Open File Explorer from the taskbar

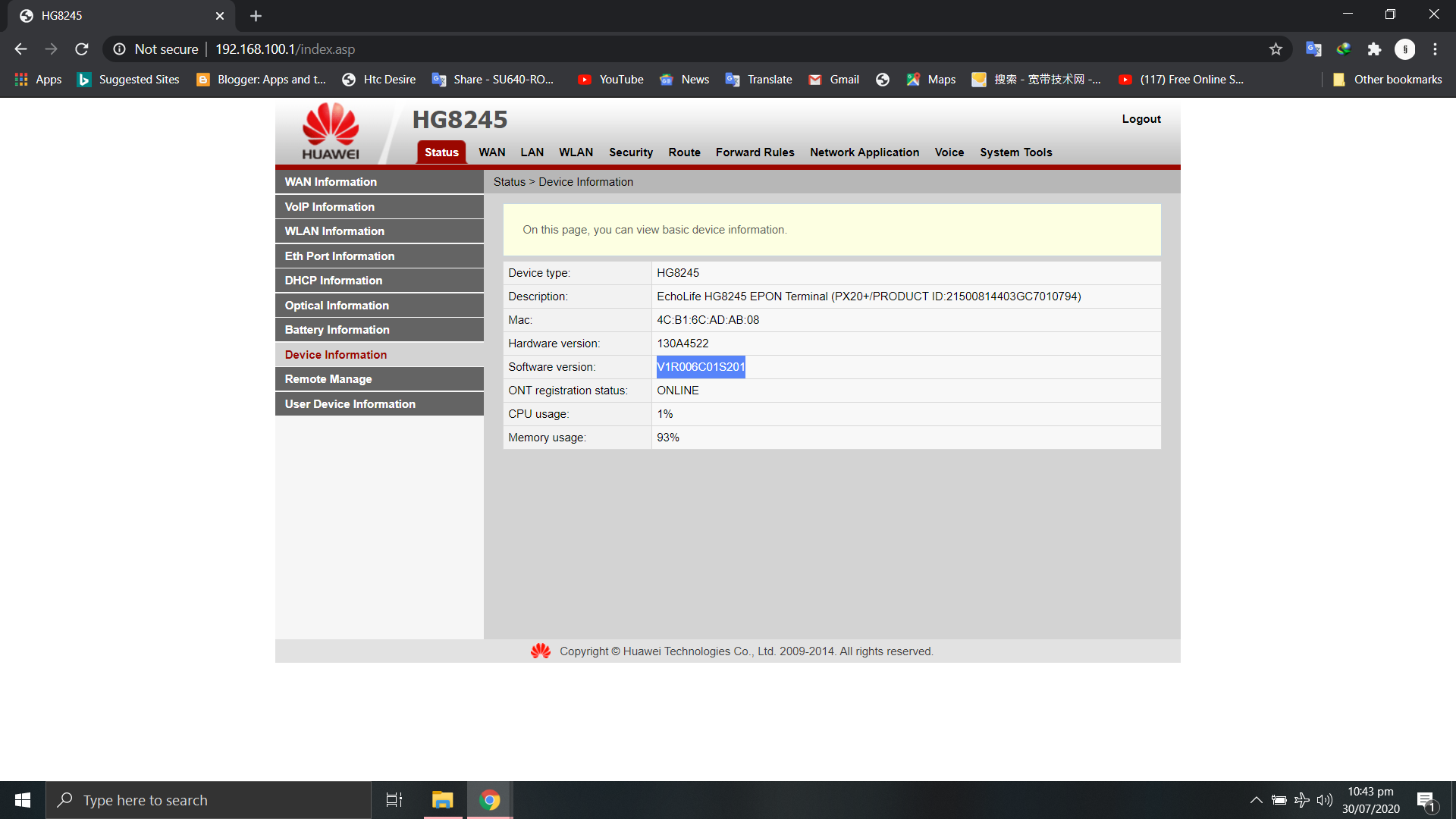(442, 799)
